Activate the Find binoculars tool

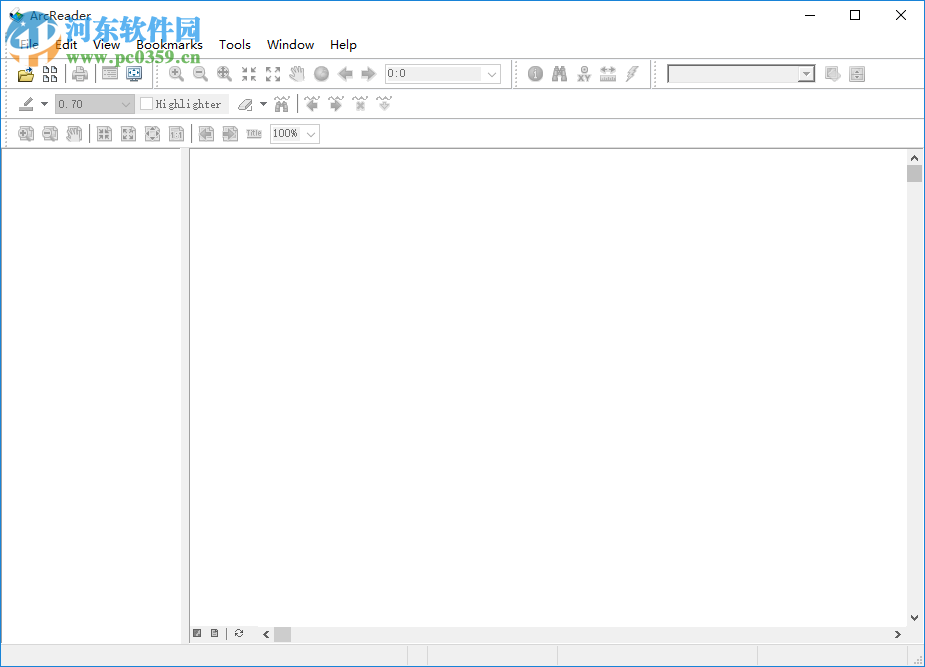(559, 73)
